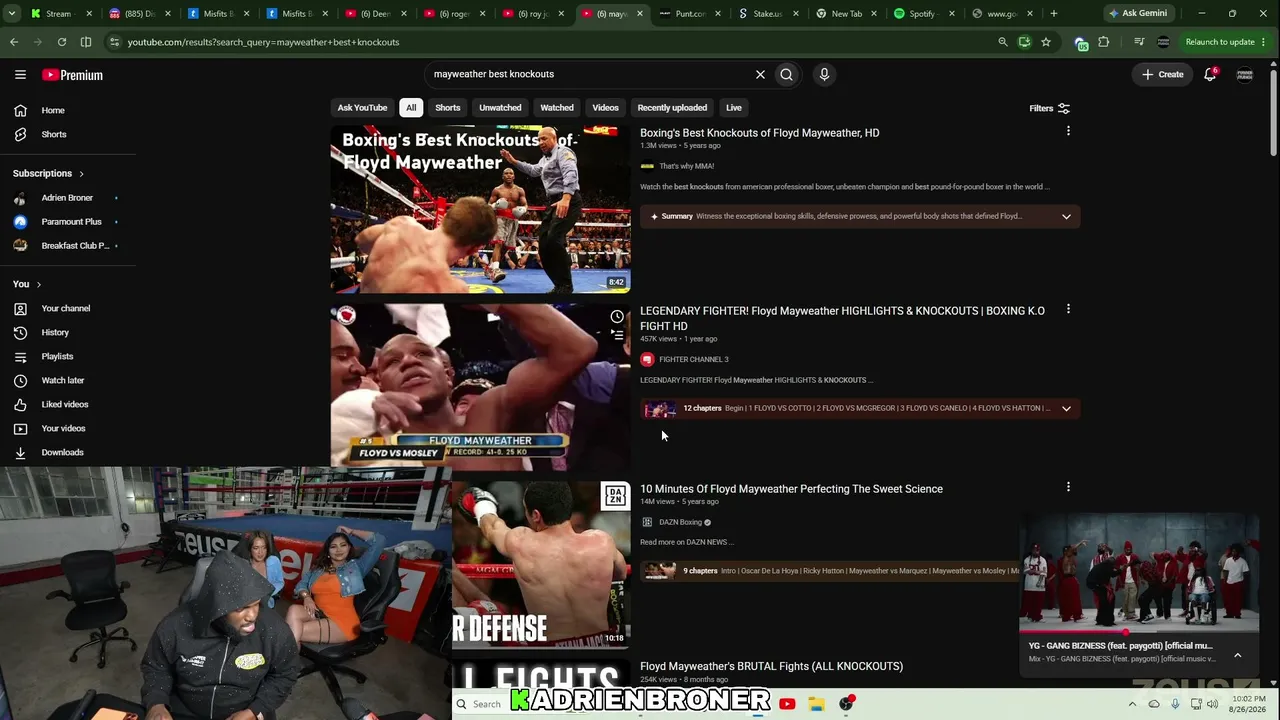Viewport: 1280px width, 720px height.
Task: Open the account avatar menu
Action: tap(1245, 74)
